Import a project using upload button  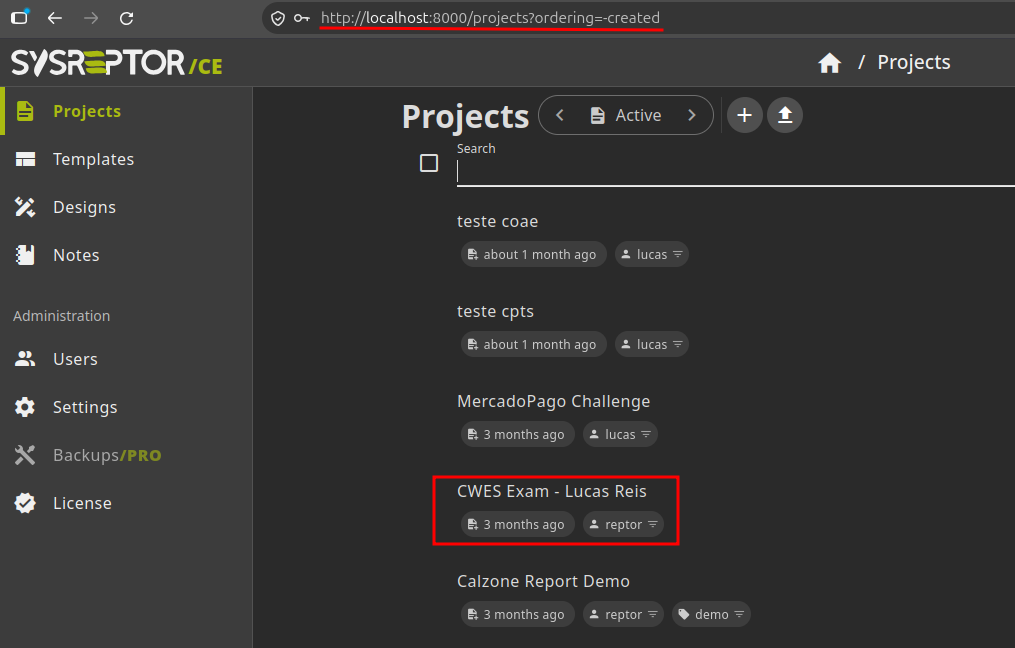point(785,115)
